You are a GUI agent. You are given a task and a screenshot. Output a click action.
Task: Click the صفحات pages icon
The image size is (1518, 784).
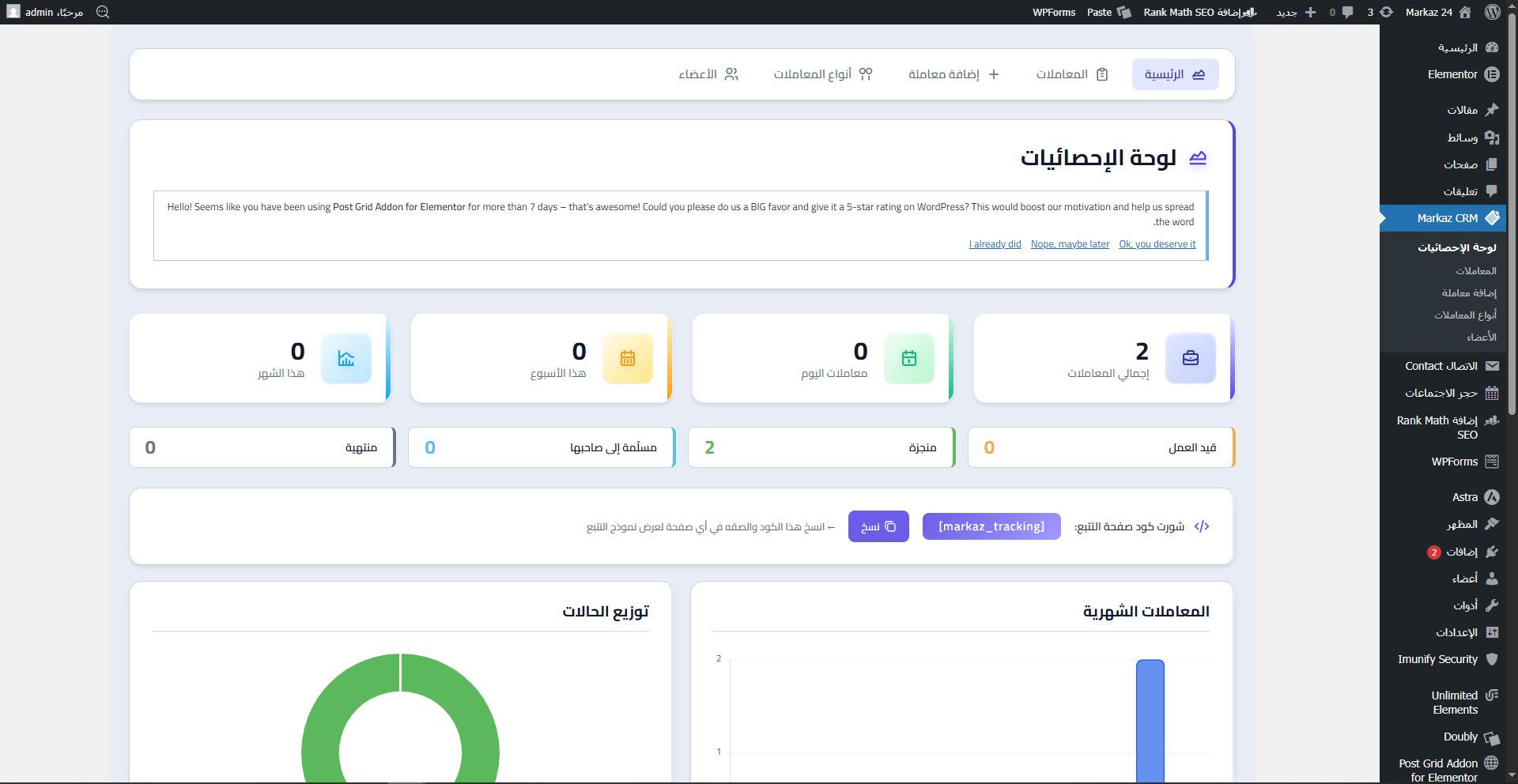click(x=1492, y=164)
